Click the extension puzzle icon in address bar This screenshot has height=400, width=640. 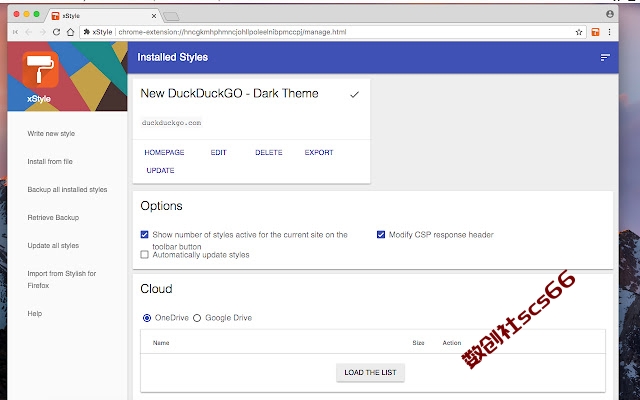87,31
